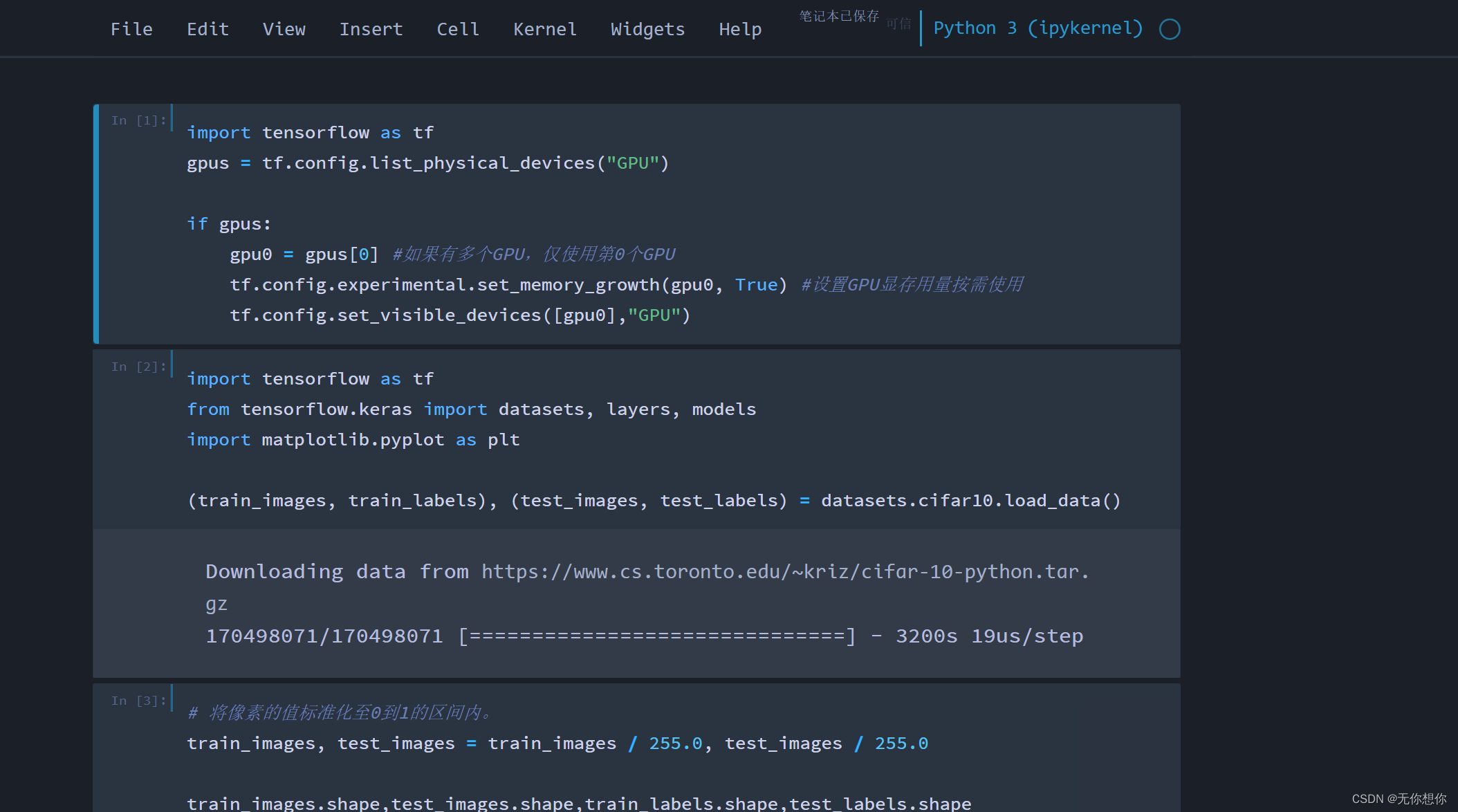
Task: Click the cifar-10-python.tar download URL text
Action: pos(785,572)
